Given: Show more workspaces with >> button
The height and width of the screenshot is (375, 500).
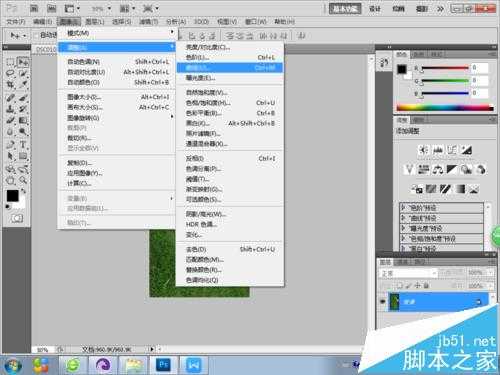Looking at the screenshot, I should click(440, 9).
